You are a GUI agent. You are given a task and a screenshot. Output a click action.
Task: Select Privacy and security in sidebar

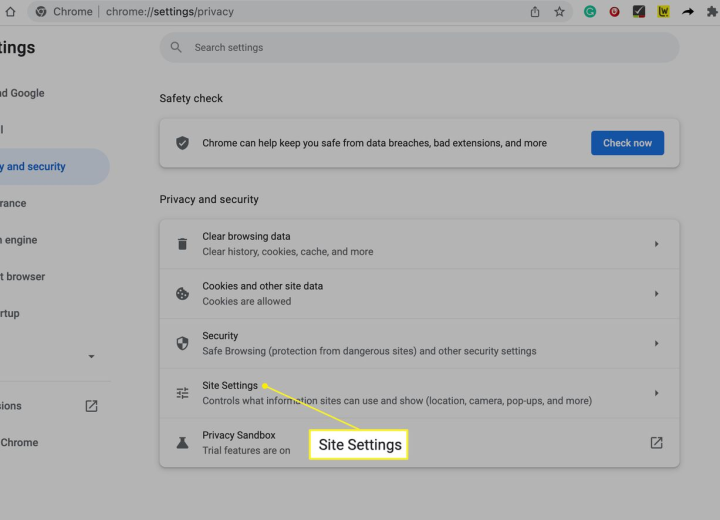pos(55,166)
